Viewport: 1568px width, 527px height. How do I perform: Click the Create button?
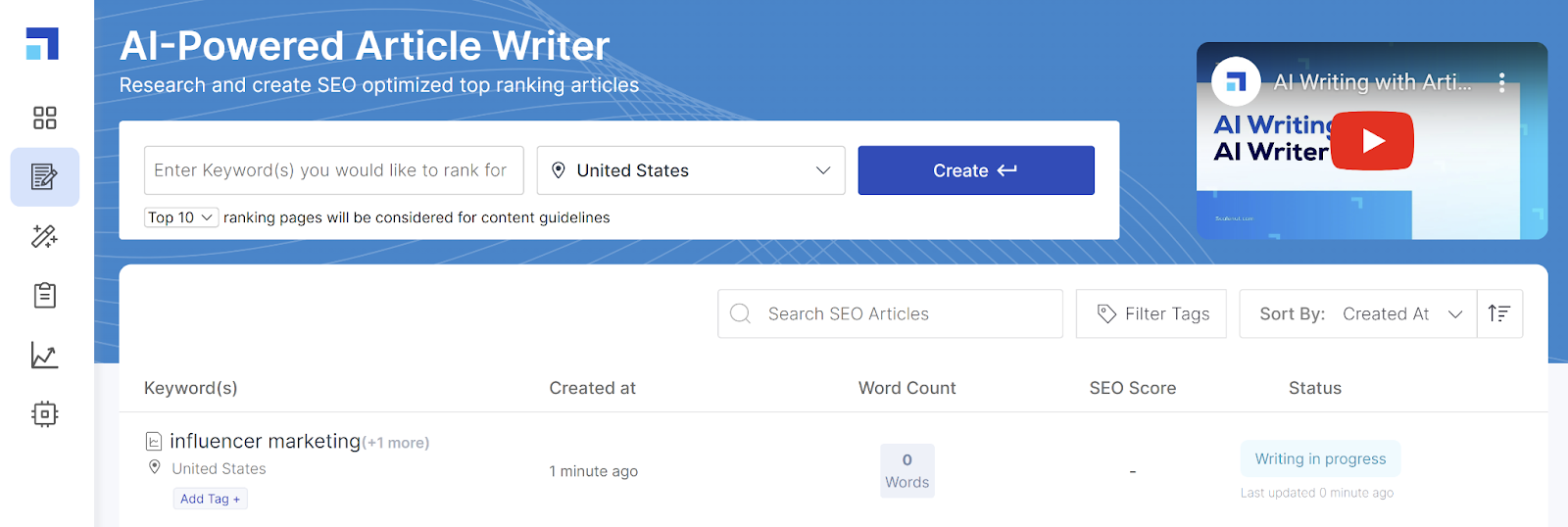pyautogui.click(x=975, y=170)
